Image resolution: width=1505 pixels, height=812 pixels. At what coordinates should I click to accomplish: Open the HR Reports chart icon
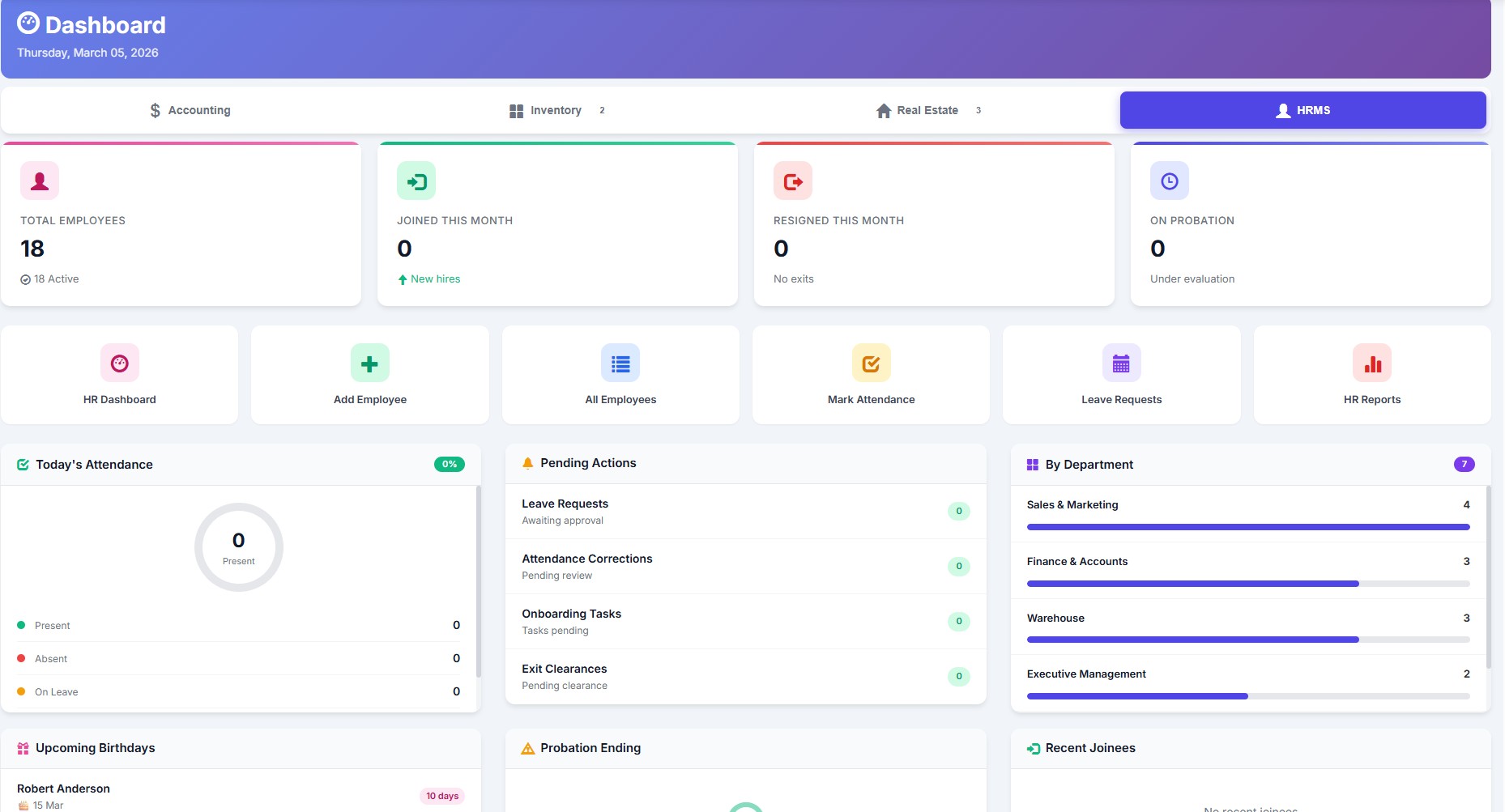[x=1371, y=363]
